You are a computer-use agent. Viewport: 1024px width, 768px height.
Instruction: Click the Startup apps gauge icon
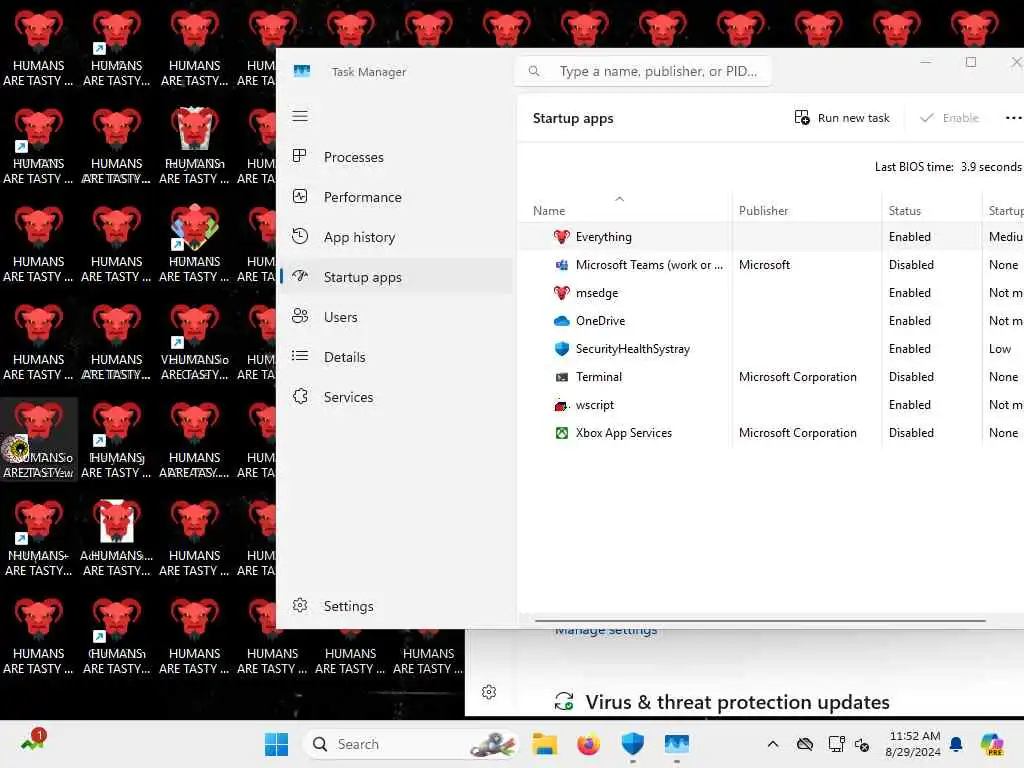300,276
